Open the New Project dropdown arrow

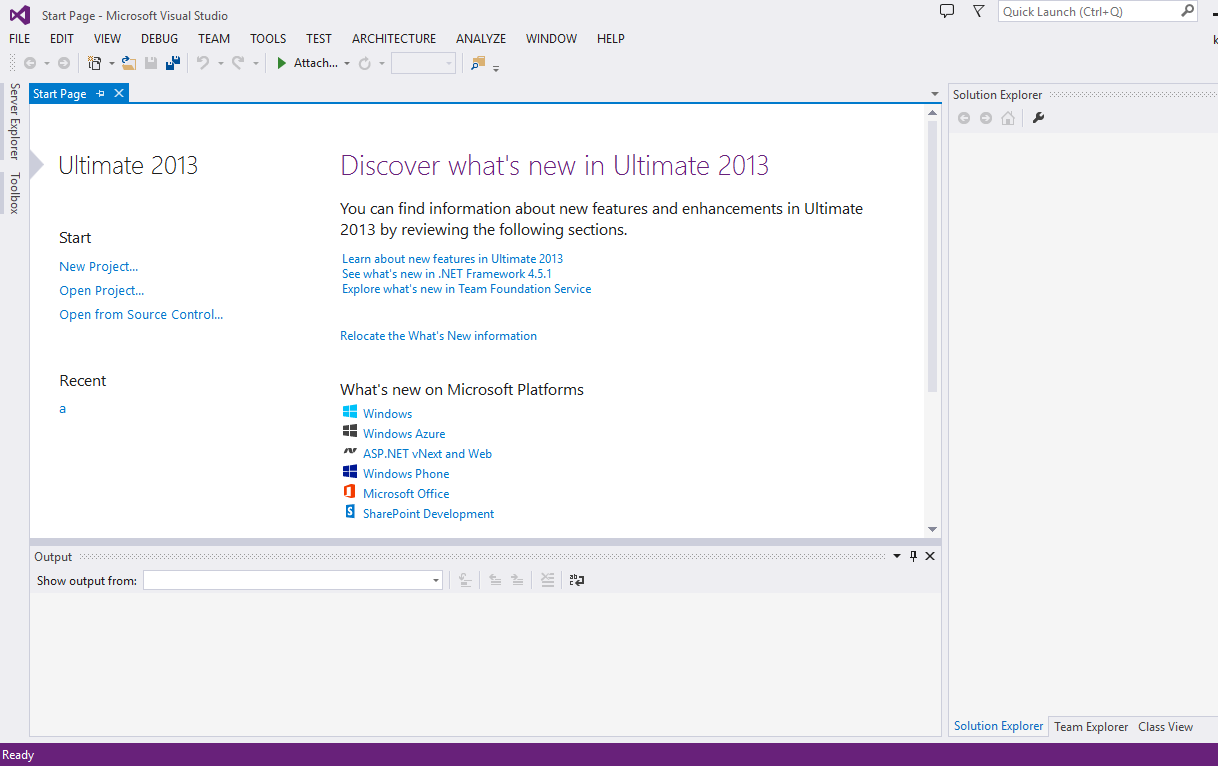(x=111, y=64)
